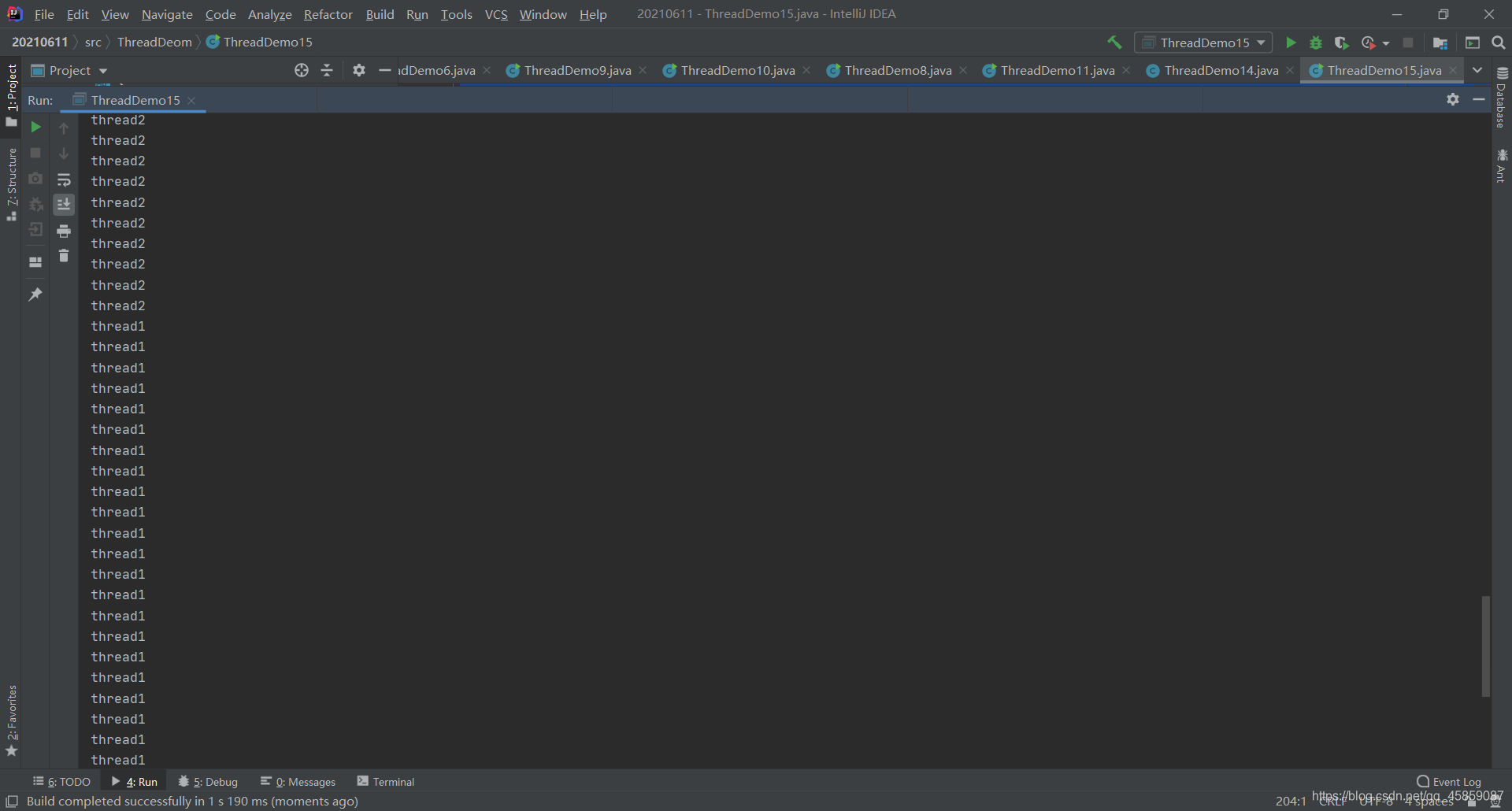Open the Build menu
This screenshot has height=811, width=1512.
(380, 14)
